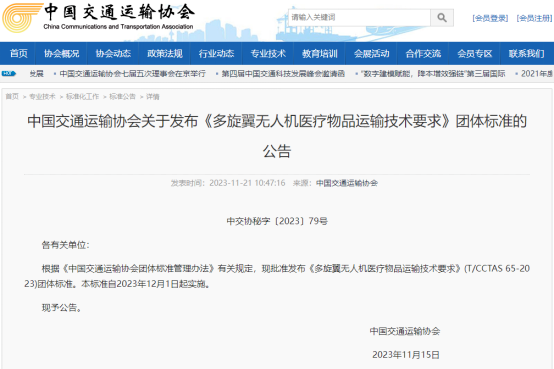Screen dimensions: 554x369
Task: Focus the keyword search input field
Action: 359,17
